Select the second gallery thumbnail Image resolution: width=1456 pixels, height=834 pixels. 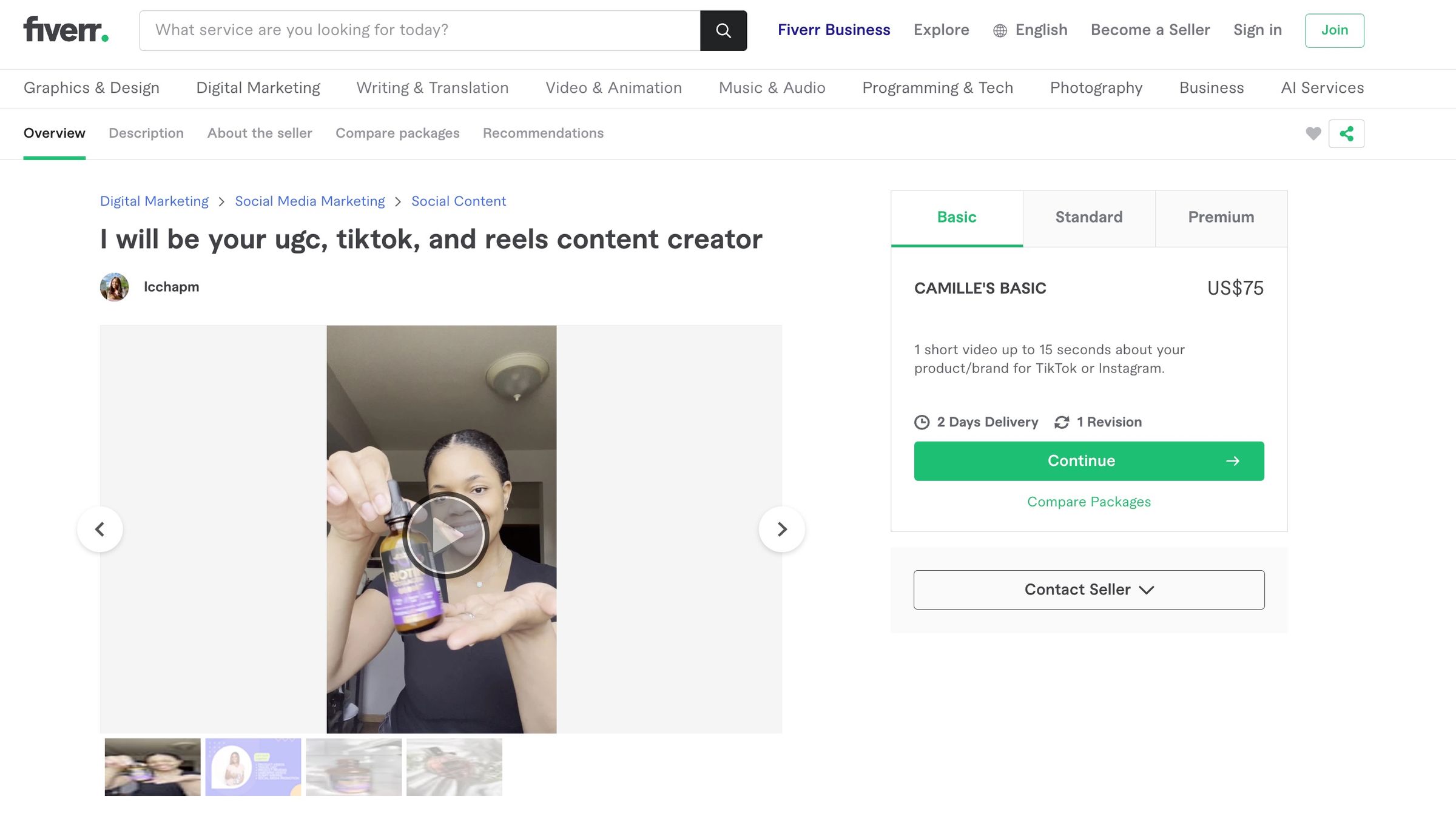tap(252, 767)
